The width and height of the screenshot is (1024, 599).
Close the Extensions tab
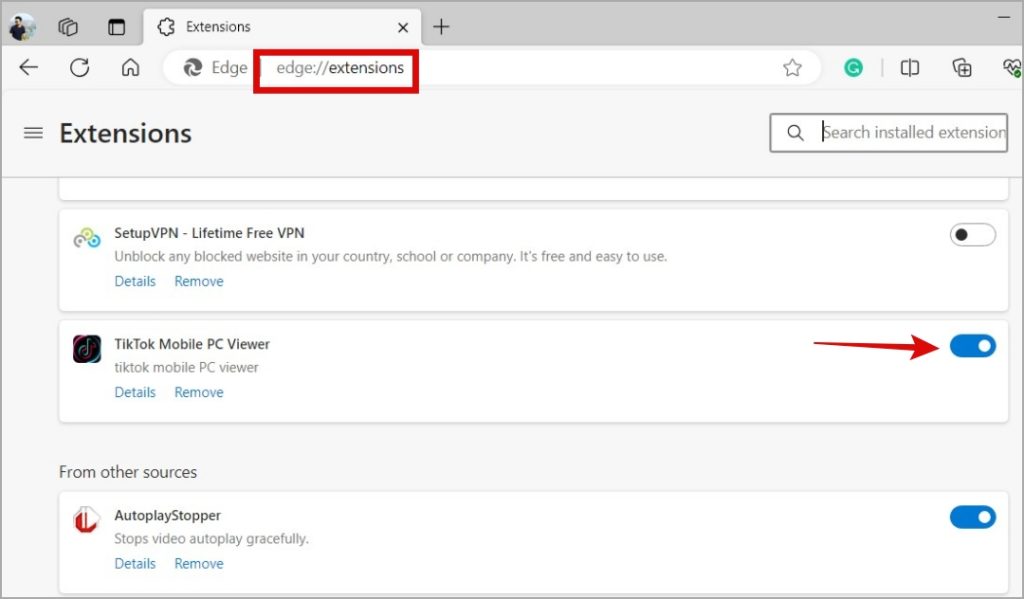click(403, 27)
